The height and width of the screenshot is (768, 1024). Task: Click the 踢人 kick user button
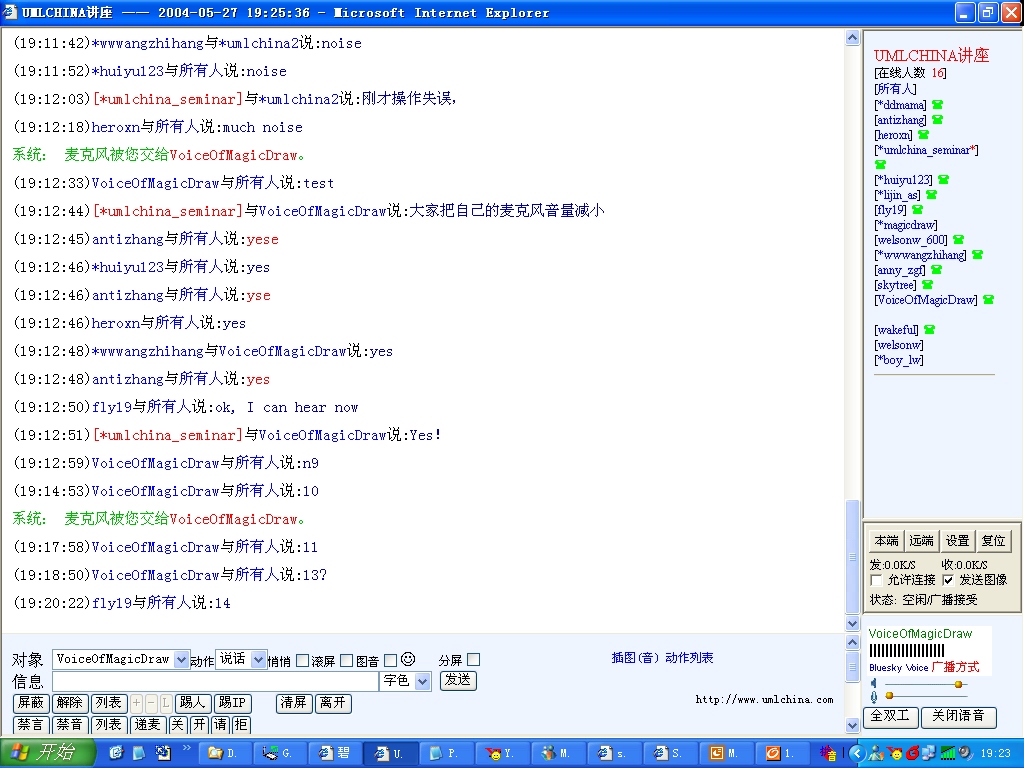pos(192,703)
